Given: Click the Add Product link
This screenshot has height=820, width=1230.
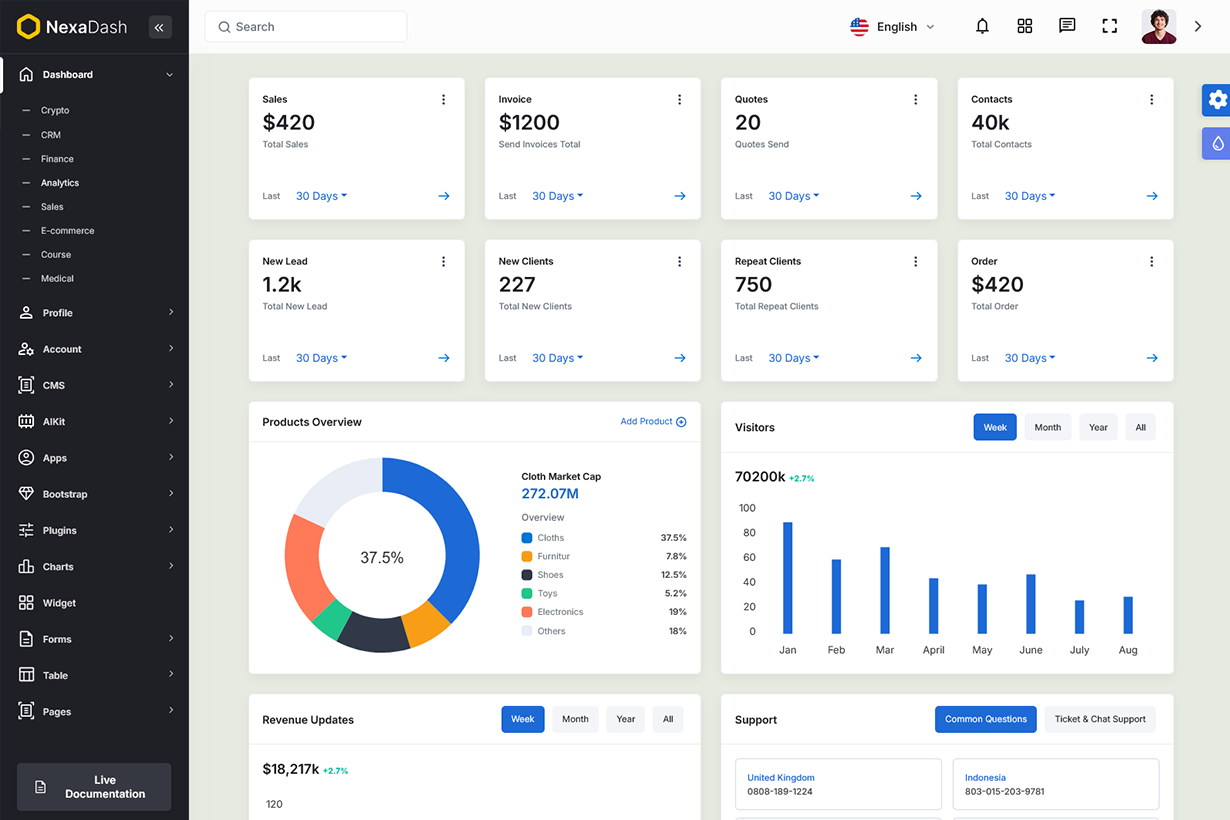Looking at the screenshot, I should tap(653, 422).
